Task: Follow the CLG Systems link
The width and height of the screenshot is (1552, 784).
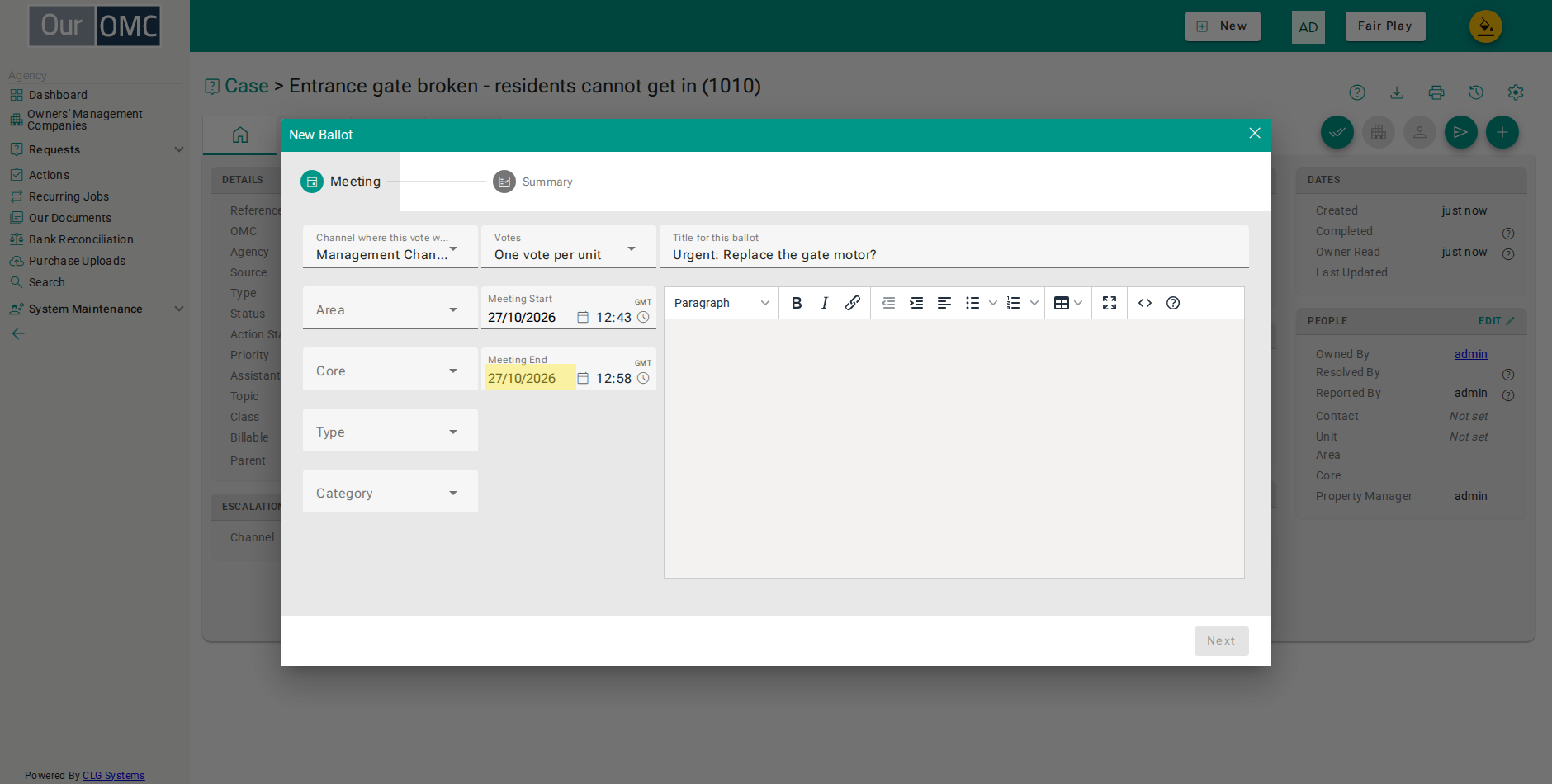Action: click(113, 776)
